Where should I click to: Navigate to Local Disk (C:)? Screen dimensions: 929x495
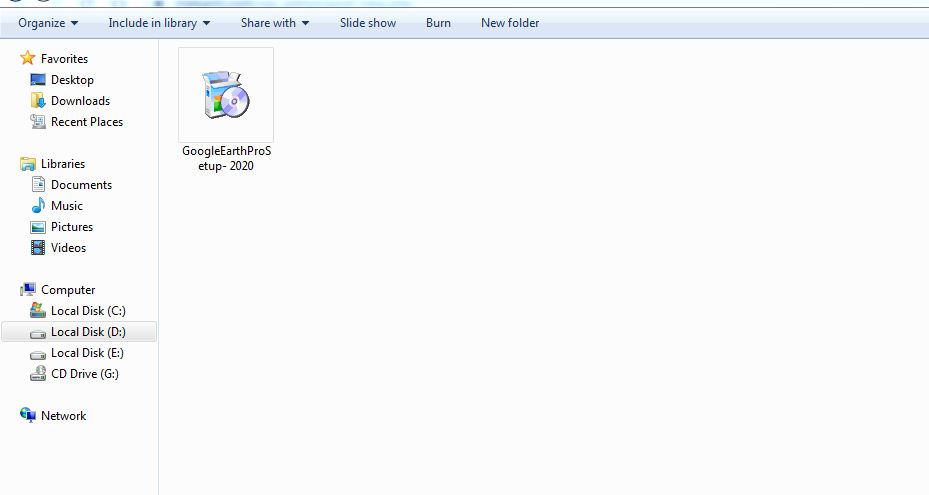(88, 311)
